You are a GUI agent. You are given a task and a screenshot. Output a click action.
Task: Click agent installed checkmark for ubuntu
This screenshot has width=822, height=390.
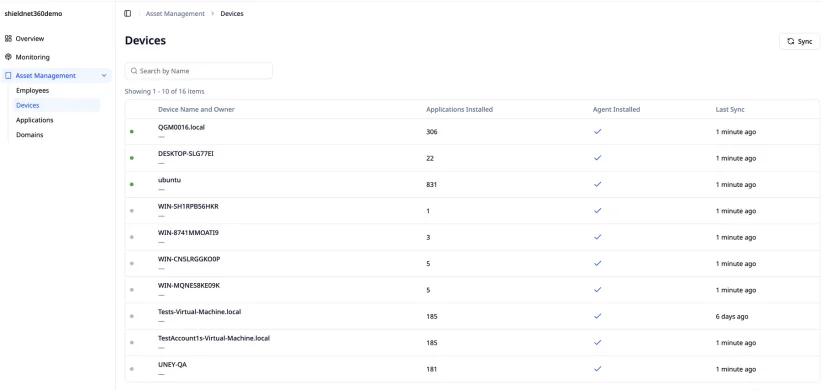pyautogui.click(x=597, y=185)
